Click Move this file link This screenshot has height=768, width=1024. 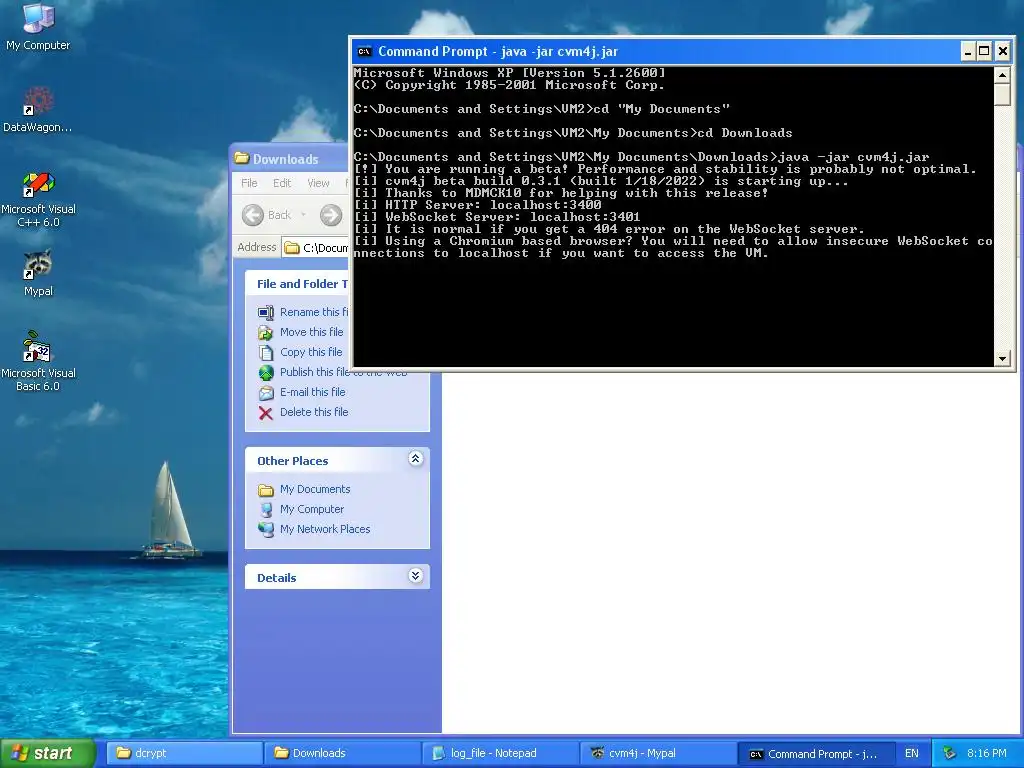pos(312,332)
